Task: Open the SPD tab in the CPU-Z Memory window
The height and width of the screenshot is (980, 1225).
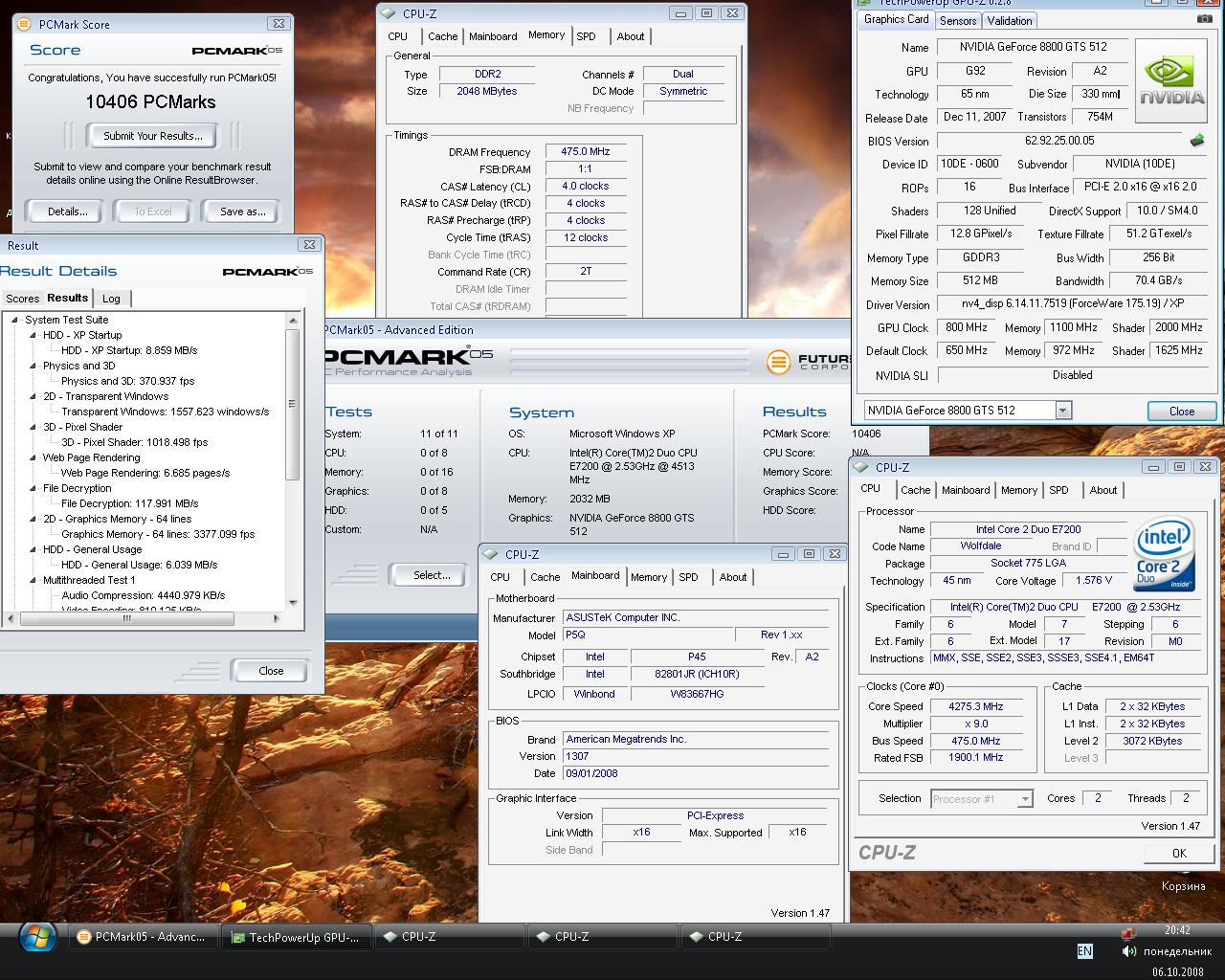Action: point(586,36)
